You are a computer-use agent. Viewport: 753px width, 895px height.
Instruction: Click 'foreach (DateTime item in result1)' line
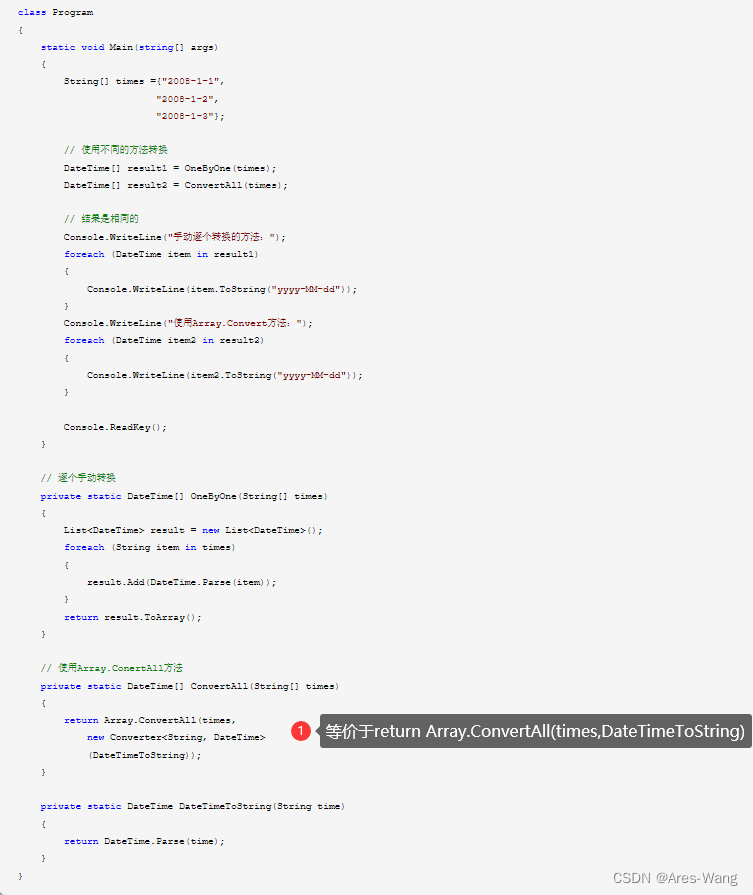tap(161, 255)
